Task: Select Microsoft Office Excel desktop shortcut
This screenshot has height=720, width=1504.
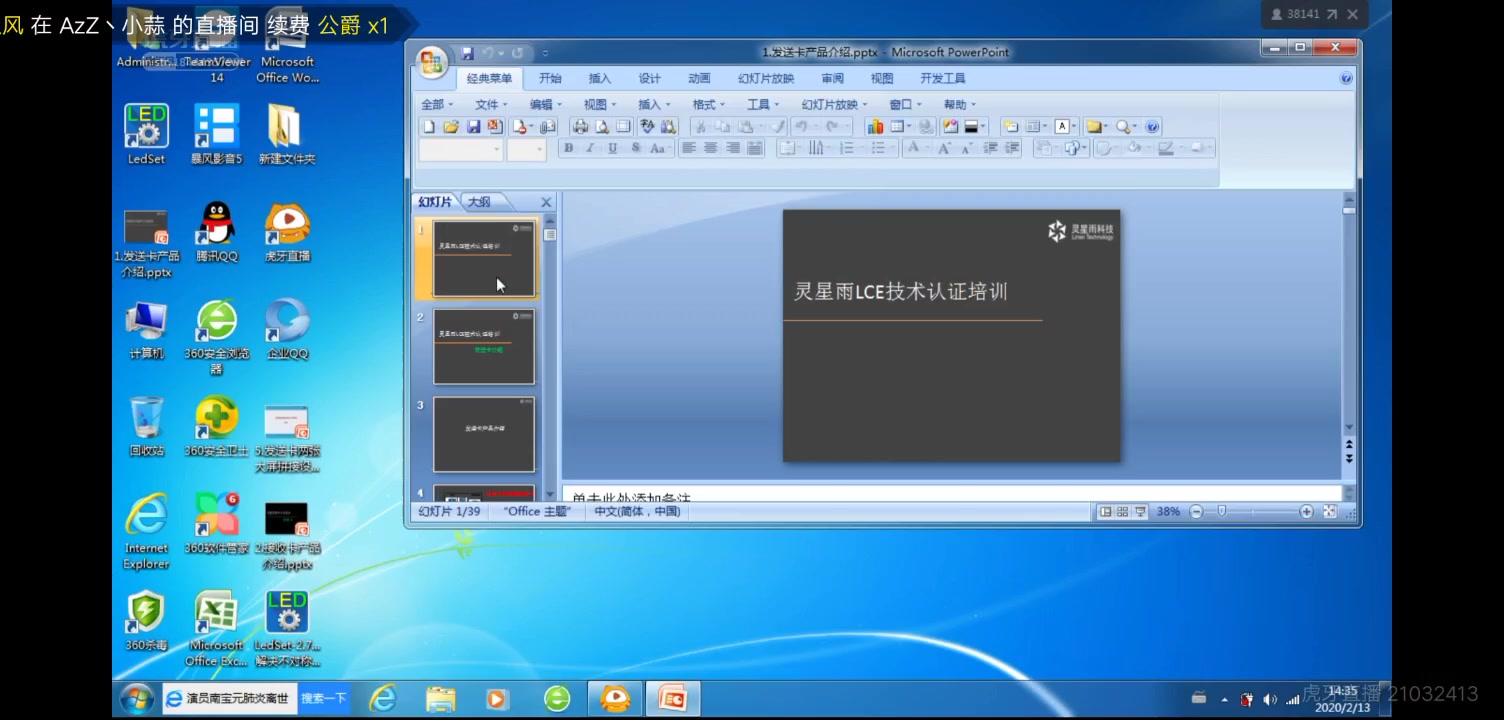Action: tap(216, 629)
